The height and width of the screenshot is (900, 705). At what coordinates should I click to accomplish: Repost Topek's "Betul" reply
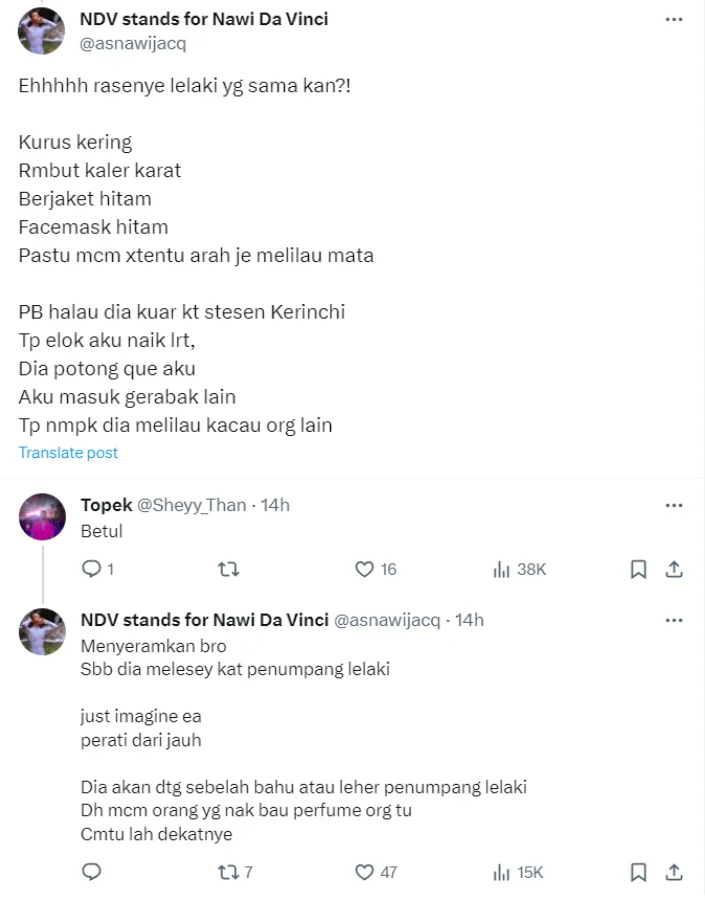228,569
